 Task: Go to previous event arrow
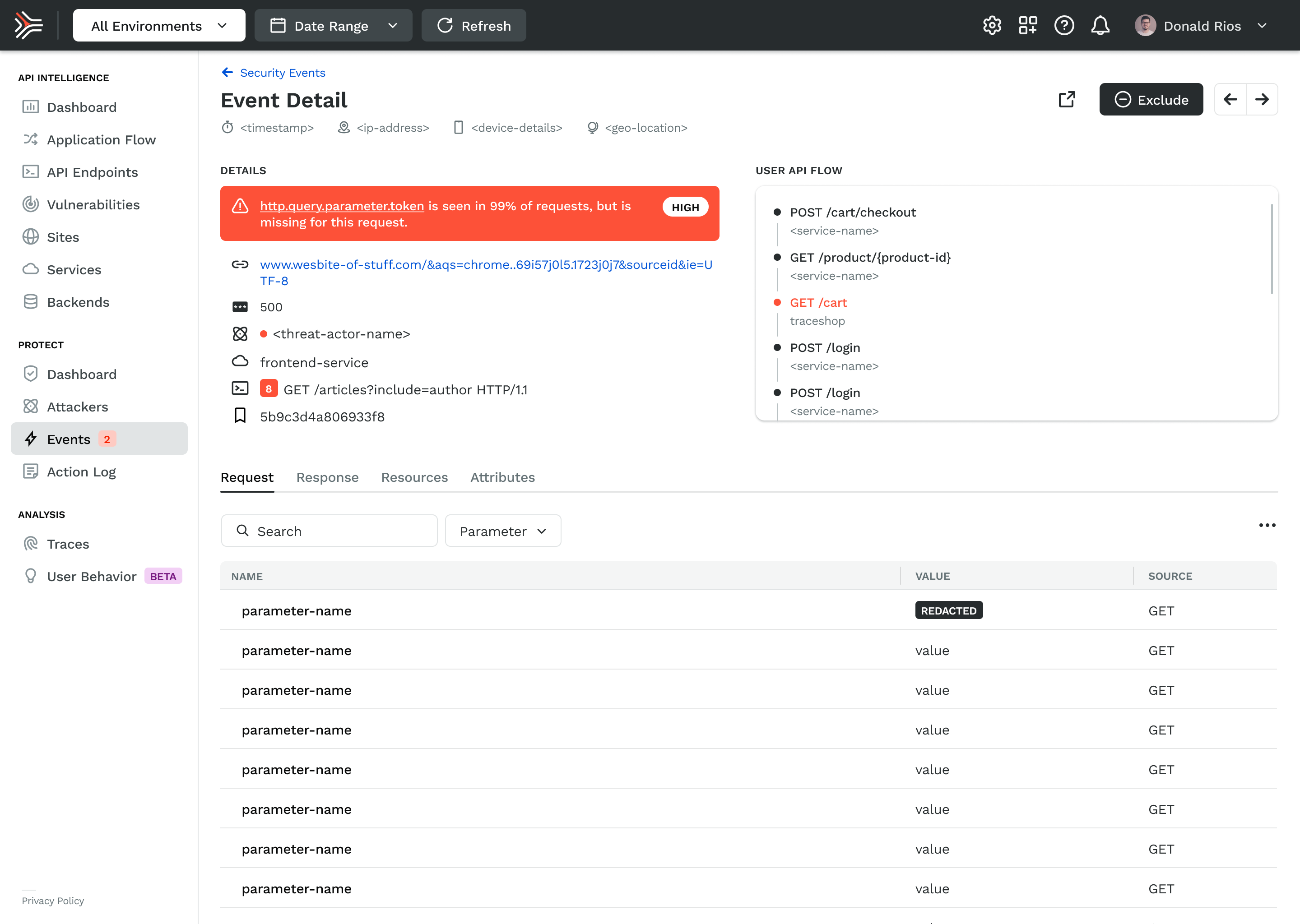point(1230,100)
